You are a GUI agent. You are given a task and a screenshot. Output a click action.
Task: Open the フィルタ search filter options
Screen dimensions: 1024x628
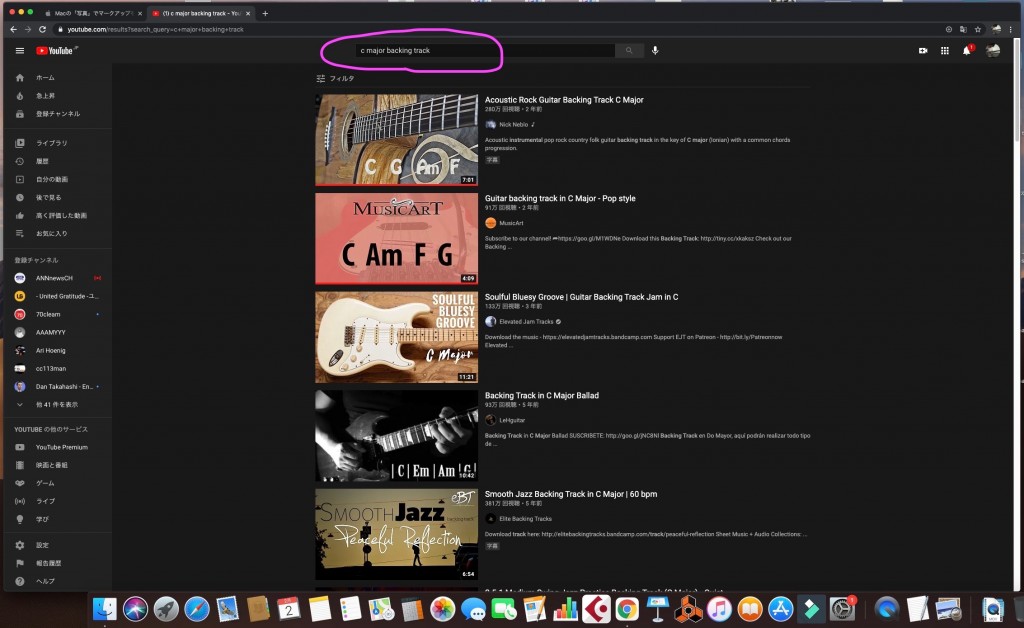point(335,78)
